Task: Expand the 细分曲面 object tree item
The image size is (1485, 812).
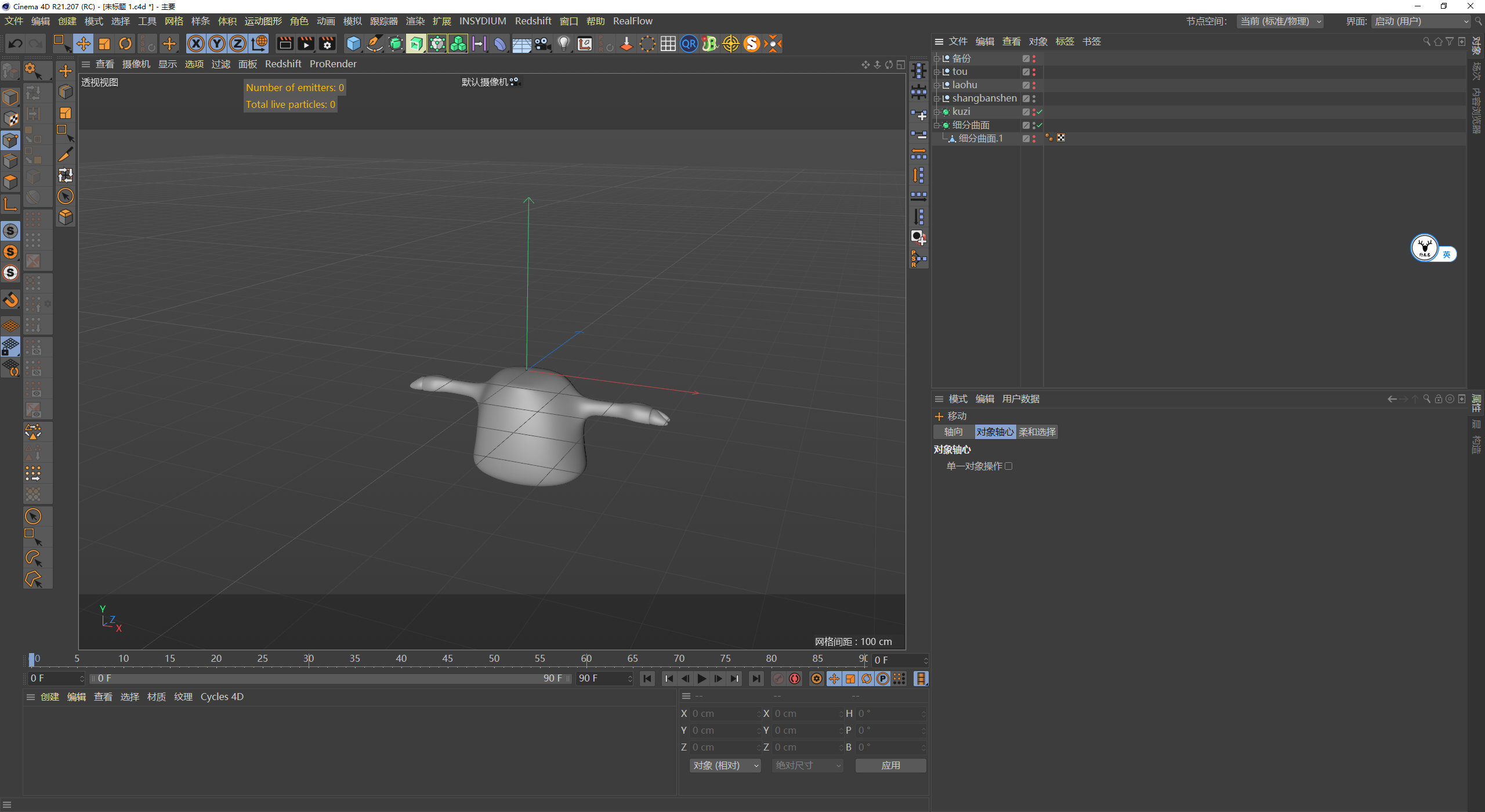Action: click(x=935, y=125)
